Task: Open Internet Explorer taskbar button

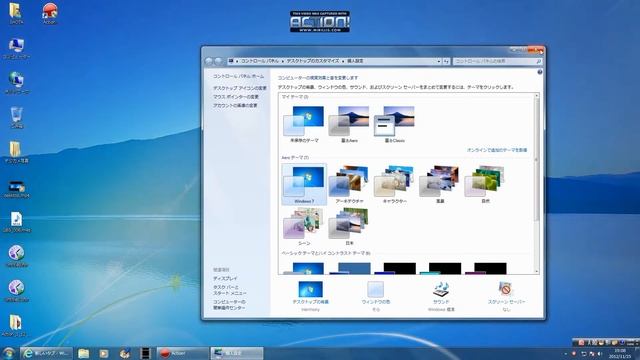Action: pos(46,353)
